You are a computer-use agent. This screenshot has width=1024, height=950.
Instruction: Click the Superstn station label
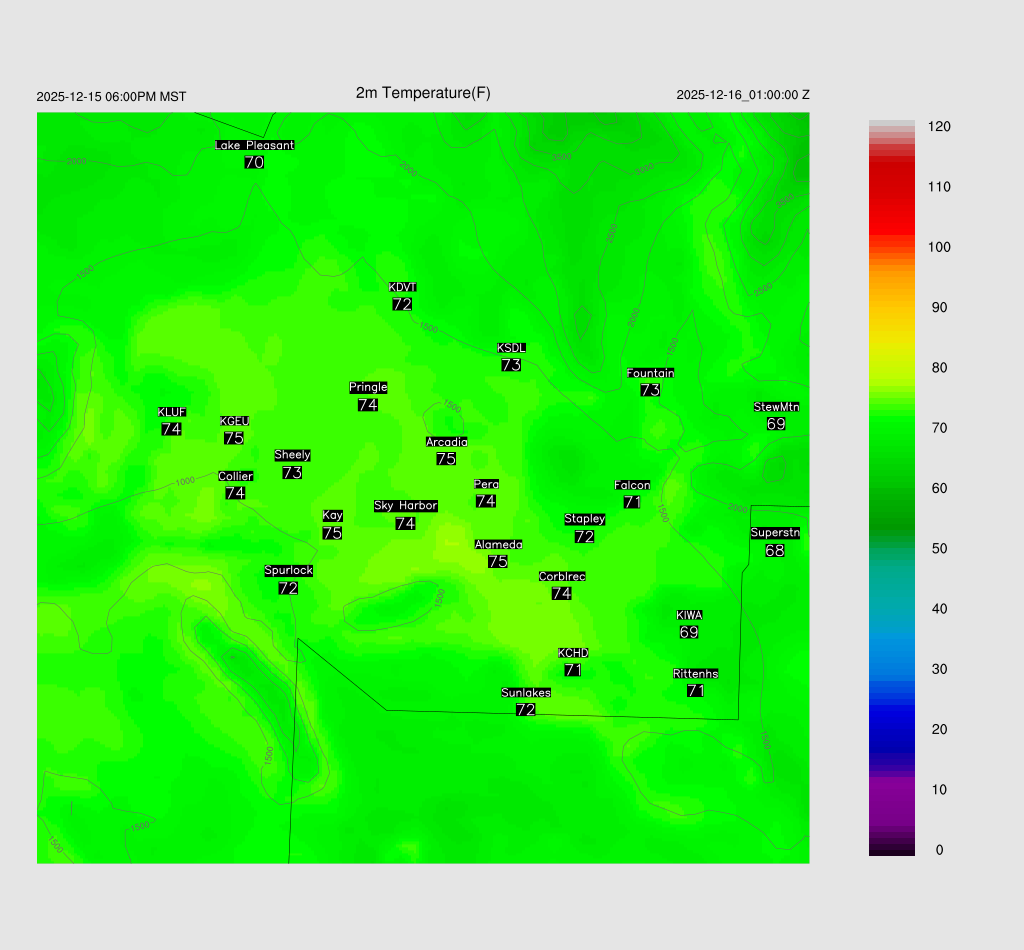pyautogui.click(x=775, y=533)
